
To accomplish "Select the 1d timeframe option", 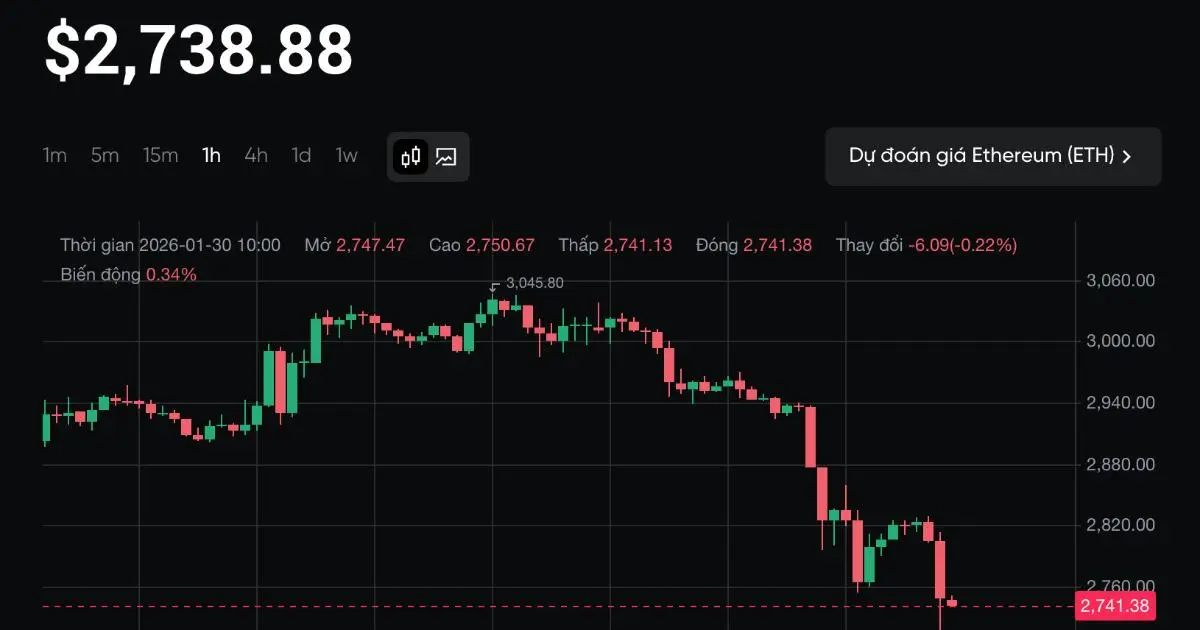I will pyautogui.click(x=301, y=156).
